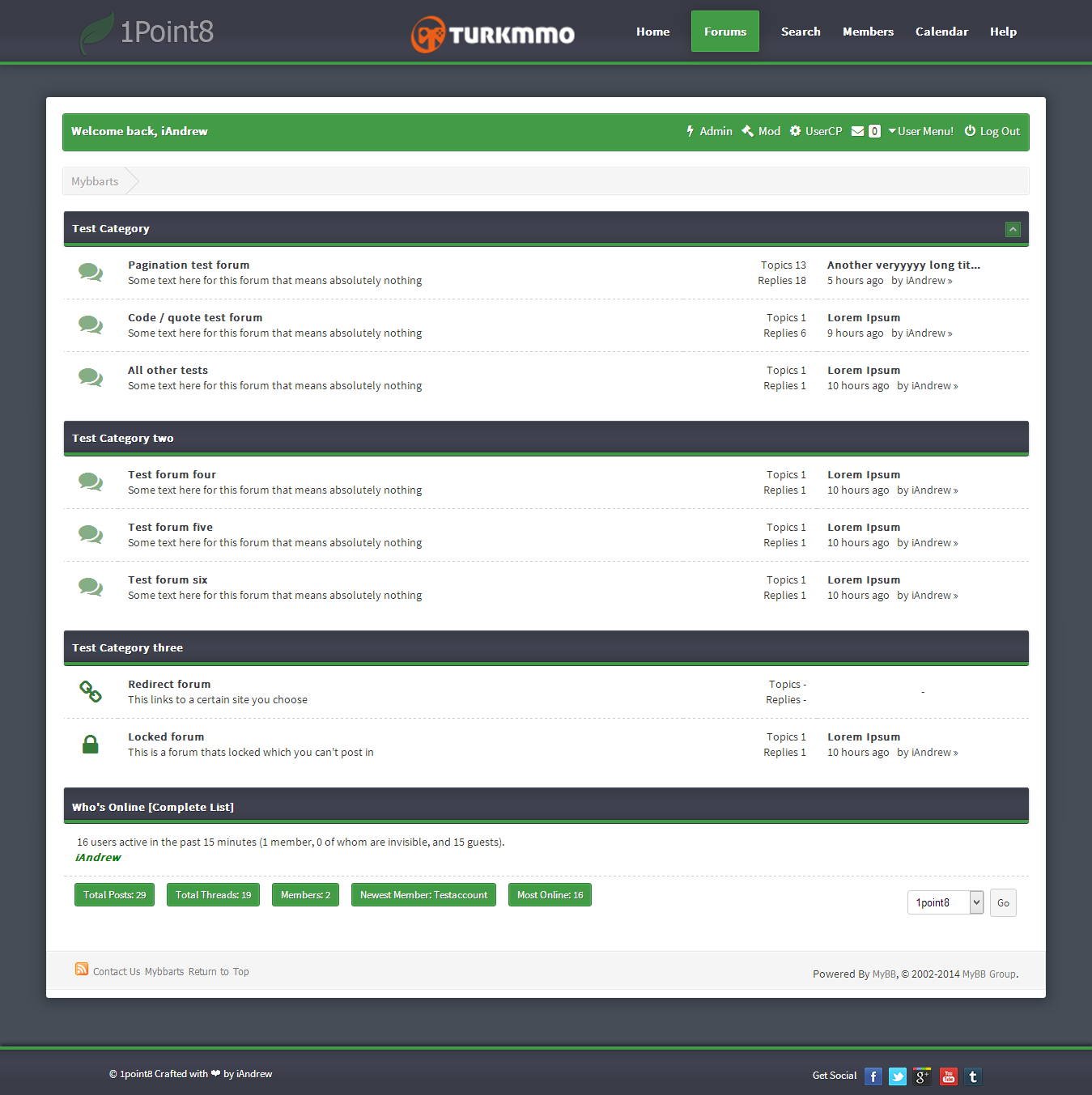
Task: Go to Home in navigation
Action: 653,32
